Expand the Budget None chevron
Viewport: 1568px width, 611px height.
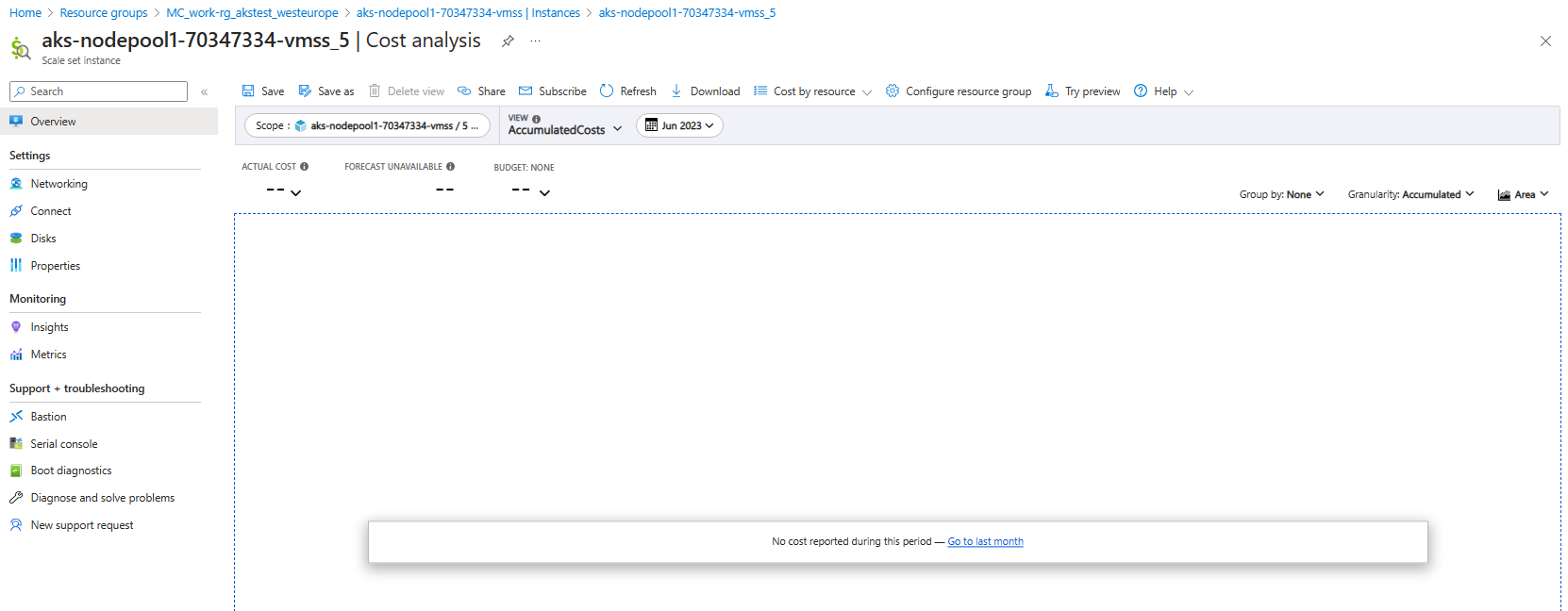tap(544, 192)
